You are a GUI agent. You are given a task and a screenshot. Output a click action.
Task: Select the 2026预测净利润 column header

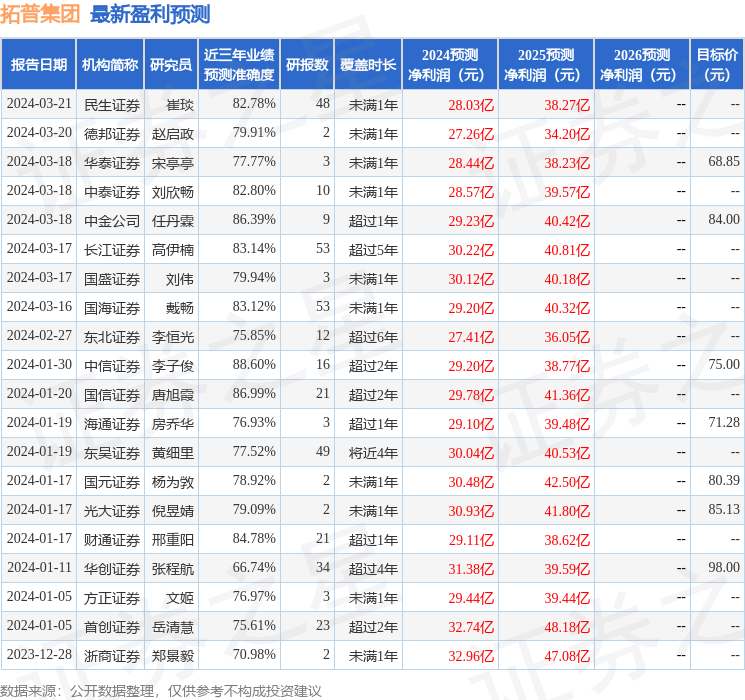(642, 65)
